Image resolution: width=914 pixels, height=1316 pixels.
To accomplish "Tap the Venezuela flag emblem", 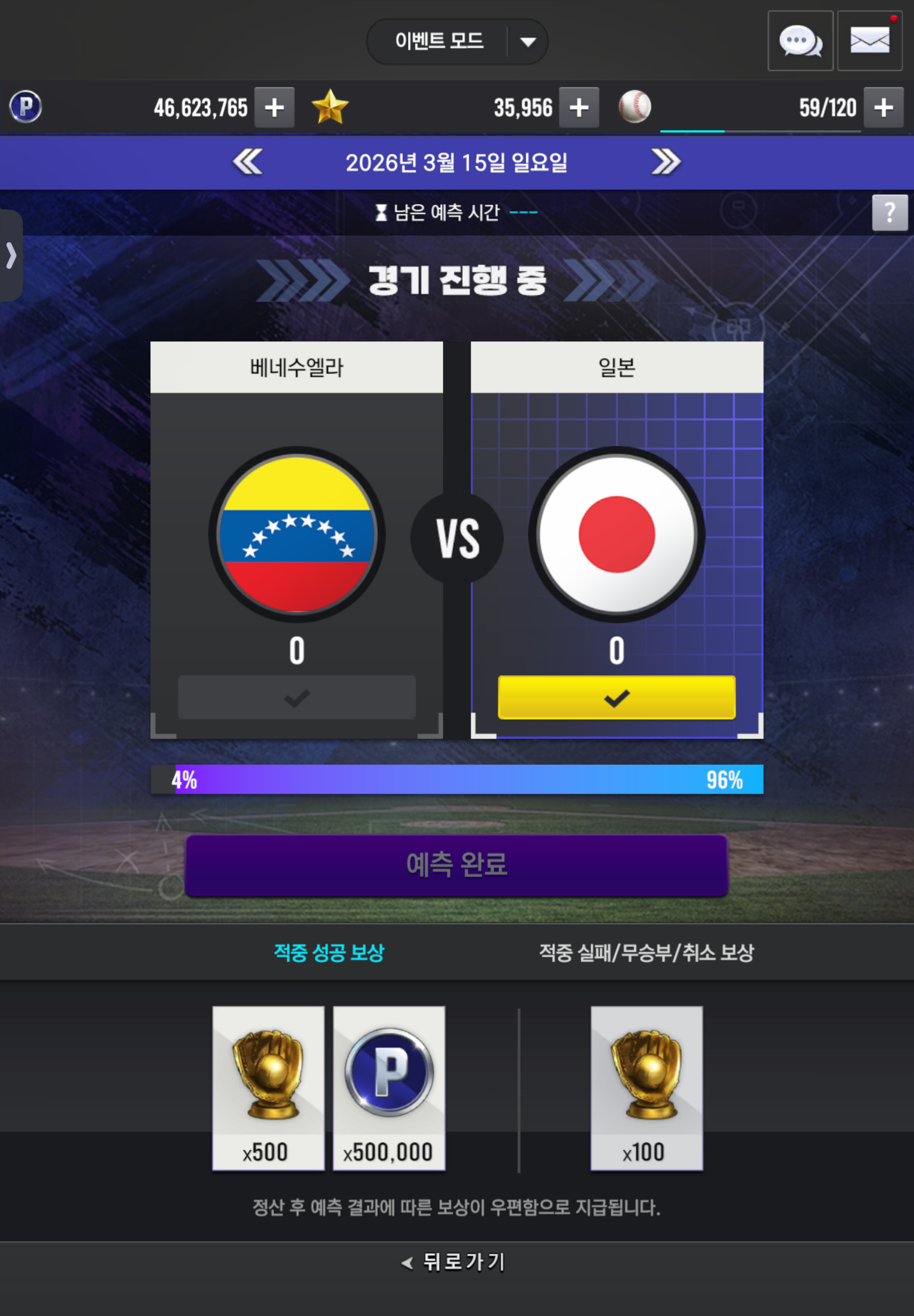I will [x=297, y=534].
